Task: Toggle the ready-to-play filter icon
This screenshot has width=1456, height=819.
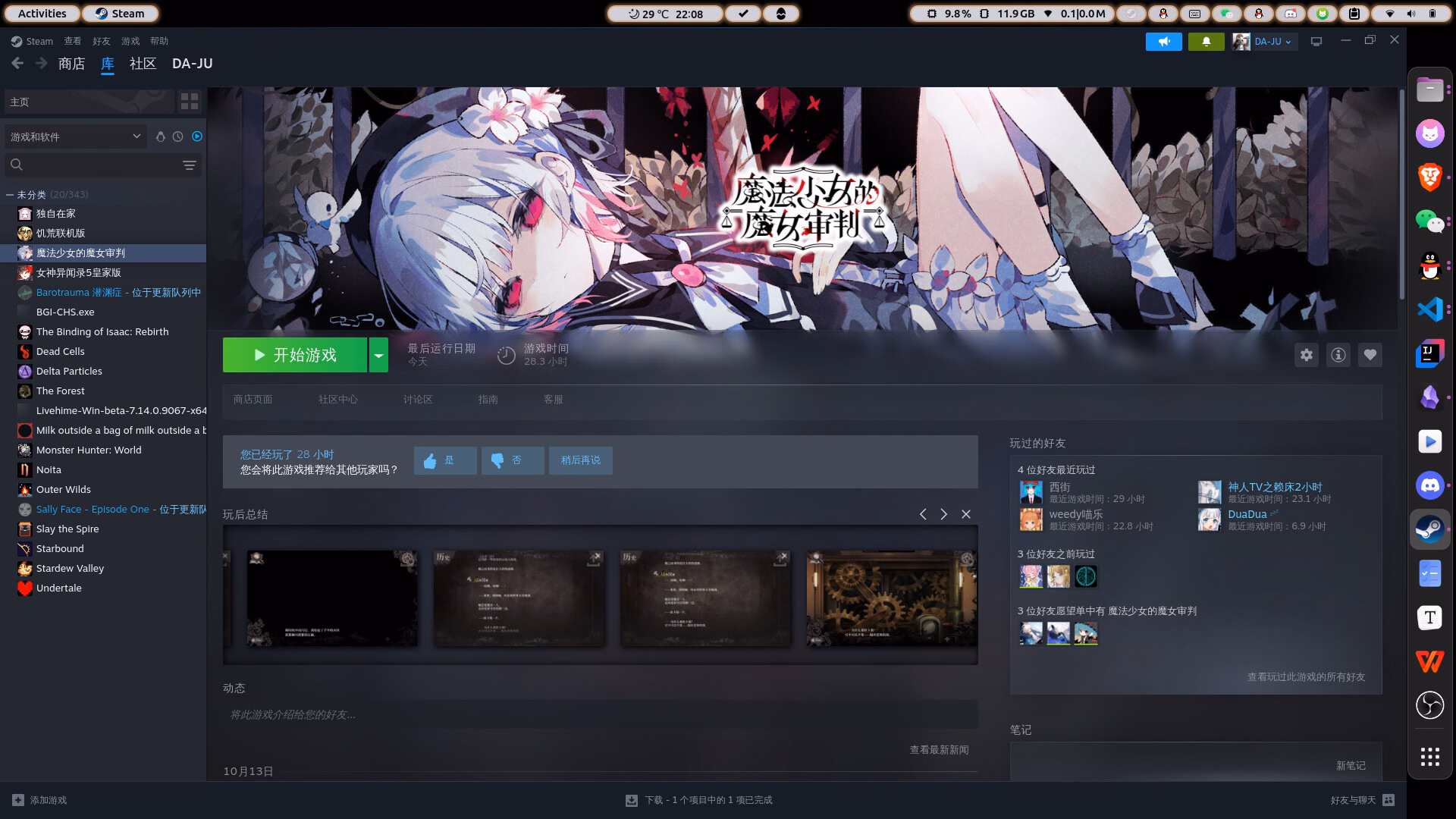Action: [197, 136]
